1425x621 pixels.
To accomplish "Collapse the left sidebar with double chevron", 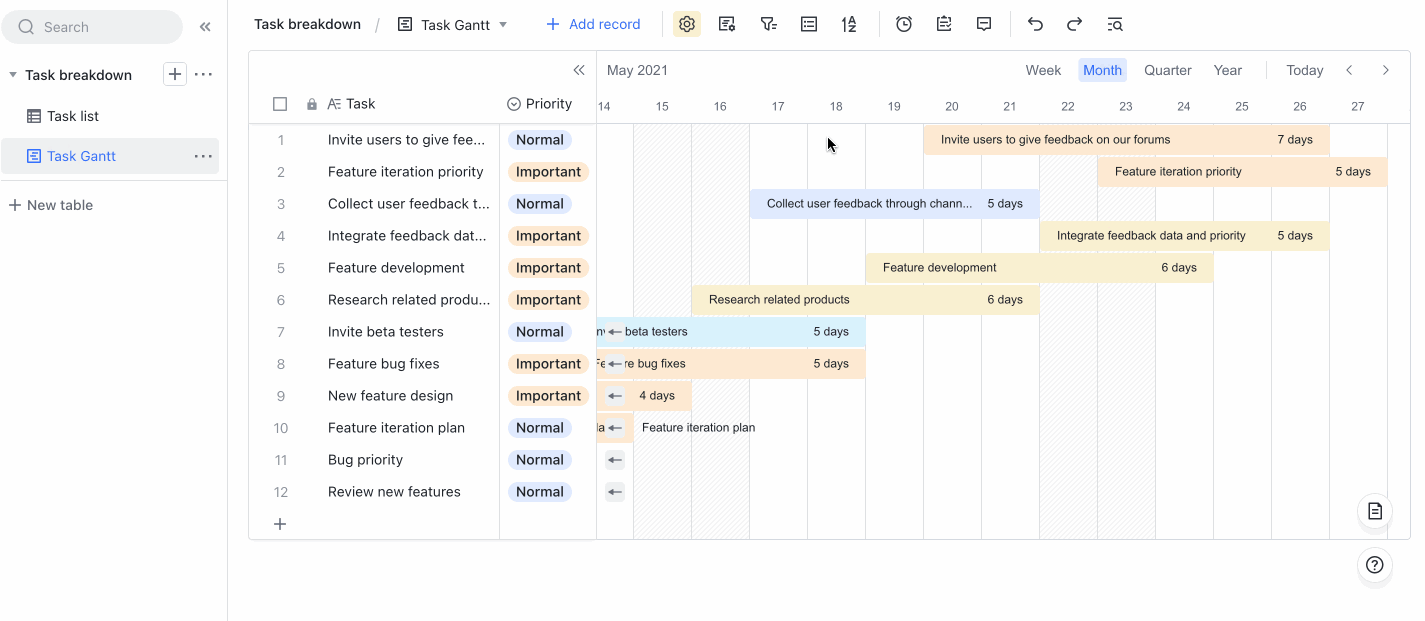I will pyautogui.click(x=205, y=27).
